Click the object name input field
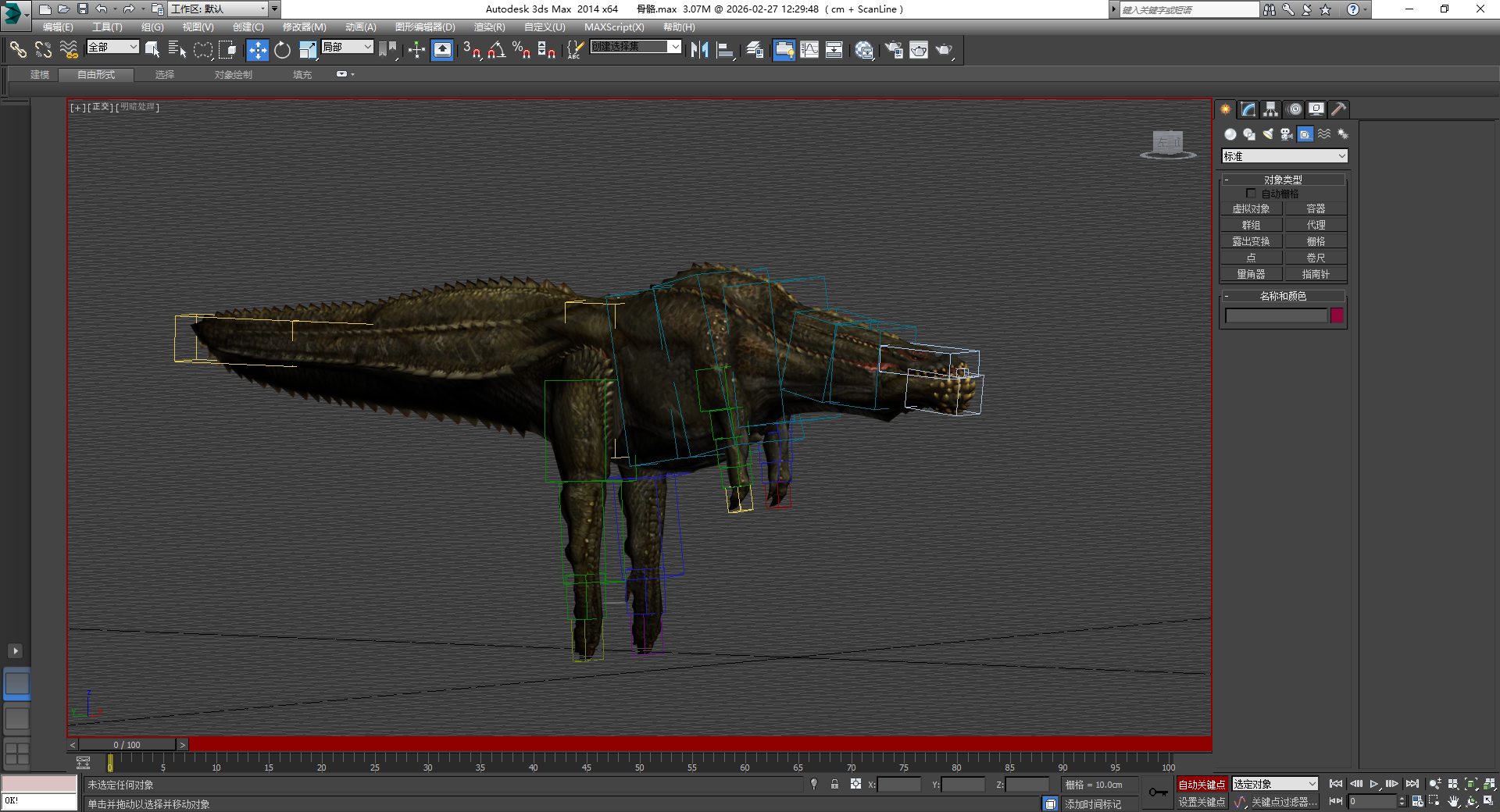This screenshot has height=812, width=1500. pyautogui.click(x=1277, y=315)
